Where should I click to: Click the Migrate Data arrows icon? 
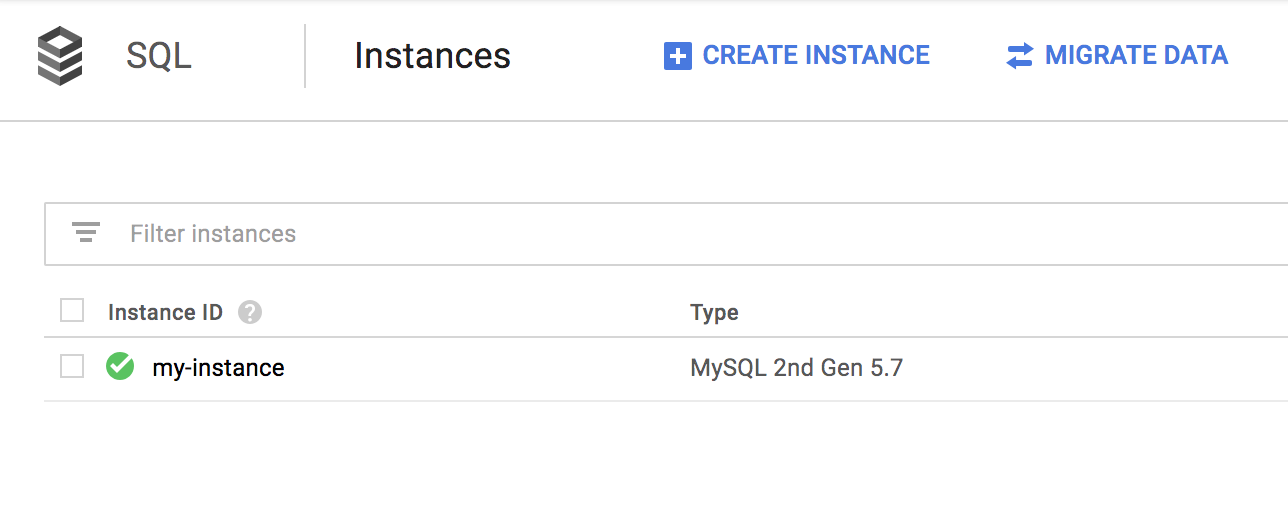coord(1019,56)
